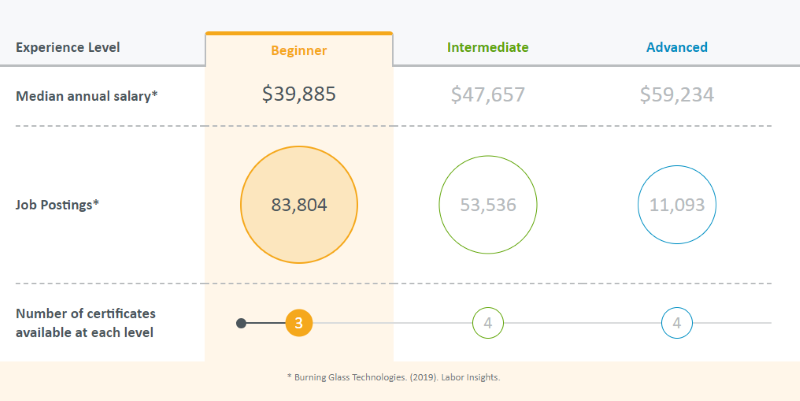Click the certificate slider track after Advanced
This screenshot has width=800, height=401.
click(732, 323)
